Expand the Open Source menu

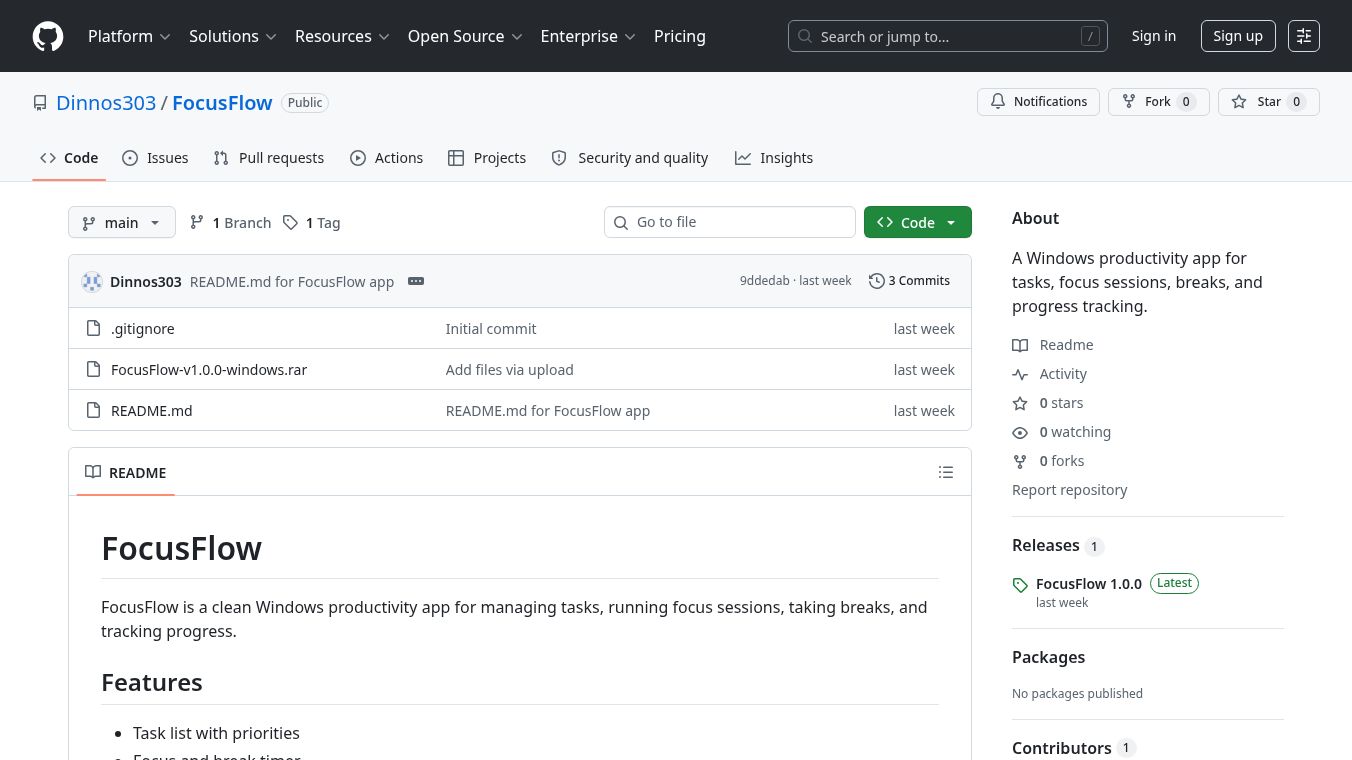465,36
